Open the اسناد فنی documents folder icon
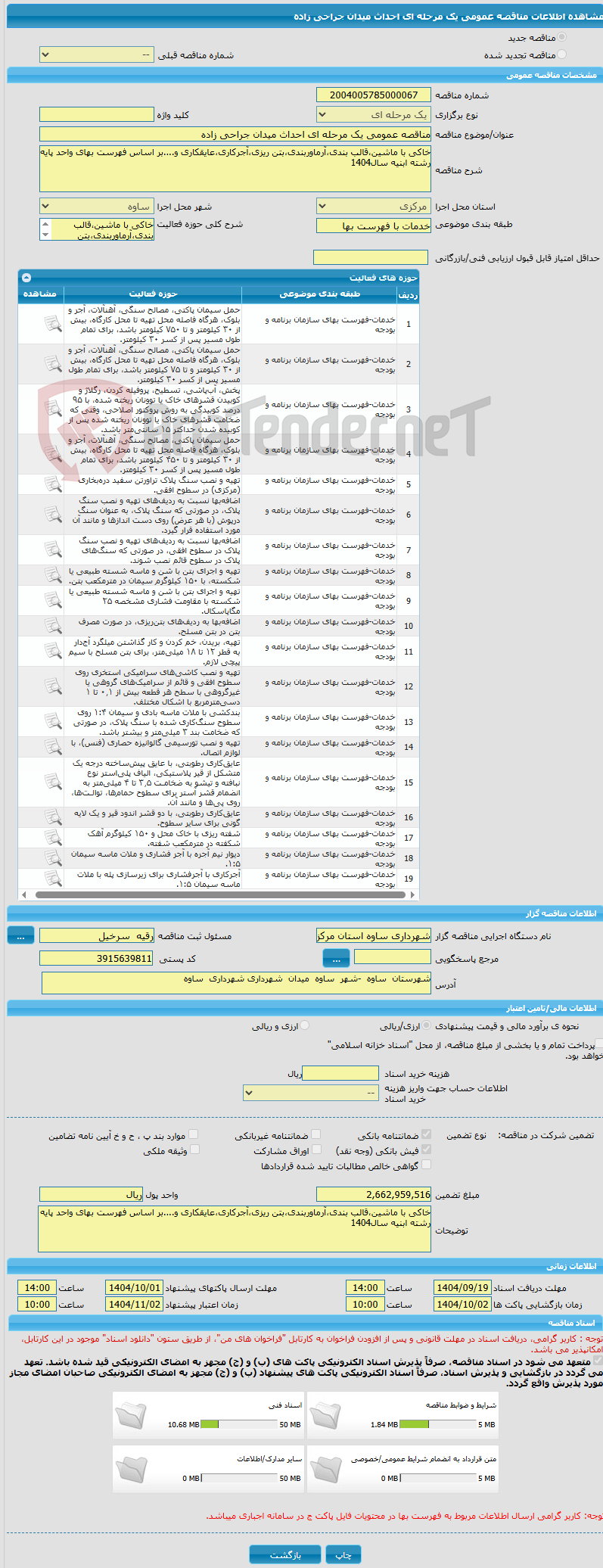 (x=132, y=1414)
